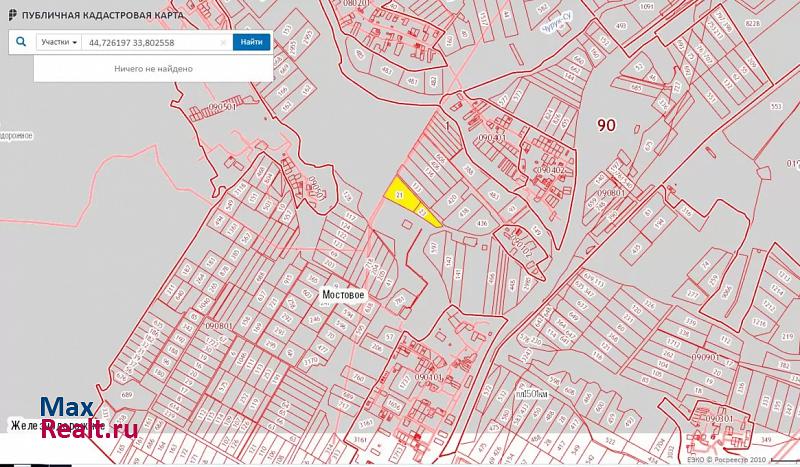Open the Участки search type dropdown
This screenshot has width=800, height=467.
59,43
